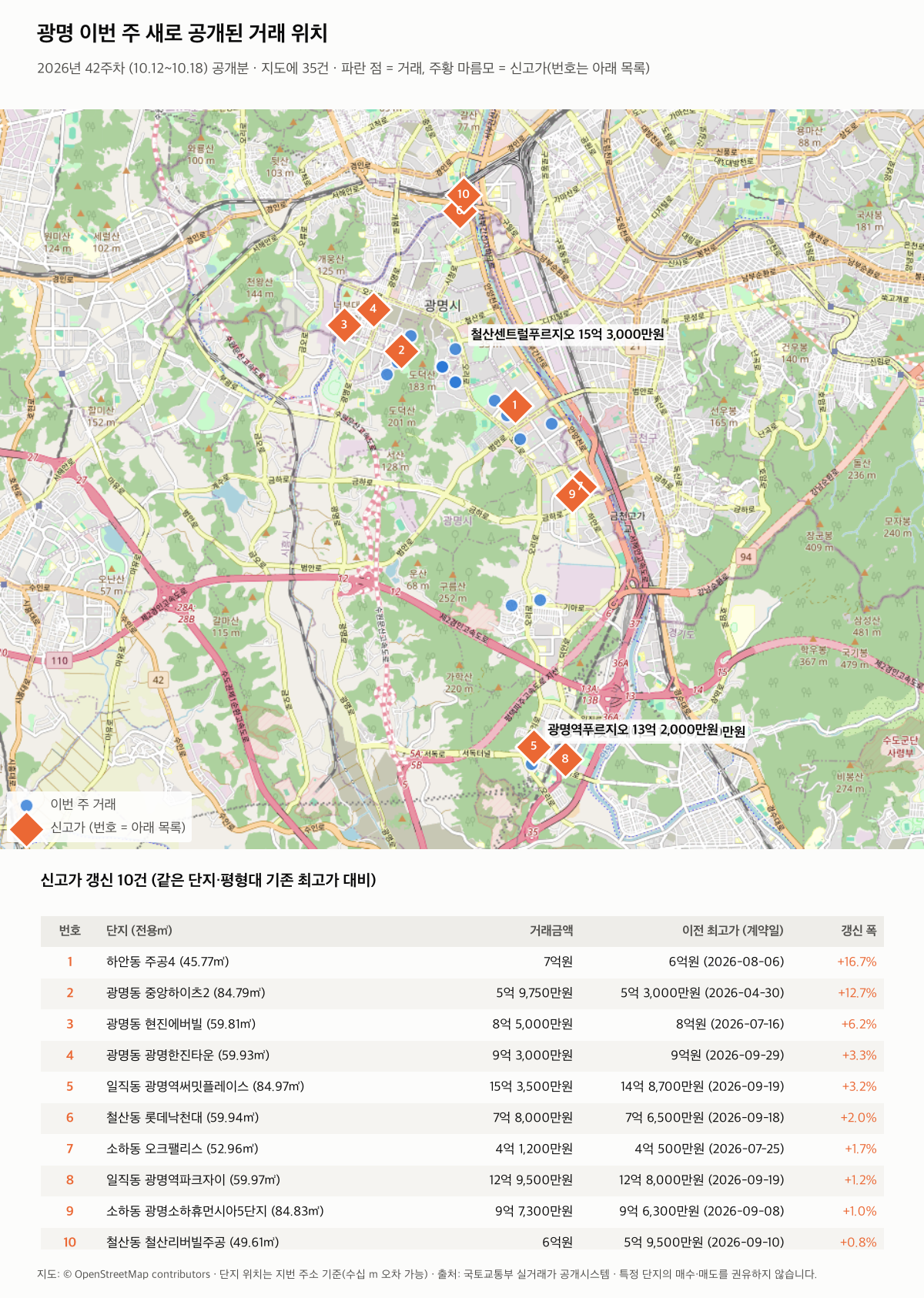Viewport: 924px width, 1298px height.
Task: Click the +6.2% change value
Action: click(859, 1025)
